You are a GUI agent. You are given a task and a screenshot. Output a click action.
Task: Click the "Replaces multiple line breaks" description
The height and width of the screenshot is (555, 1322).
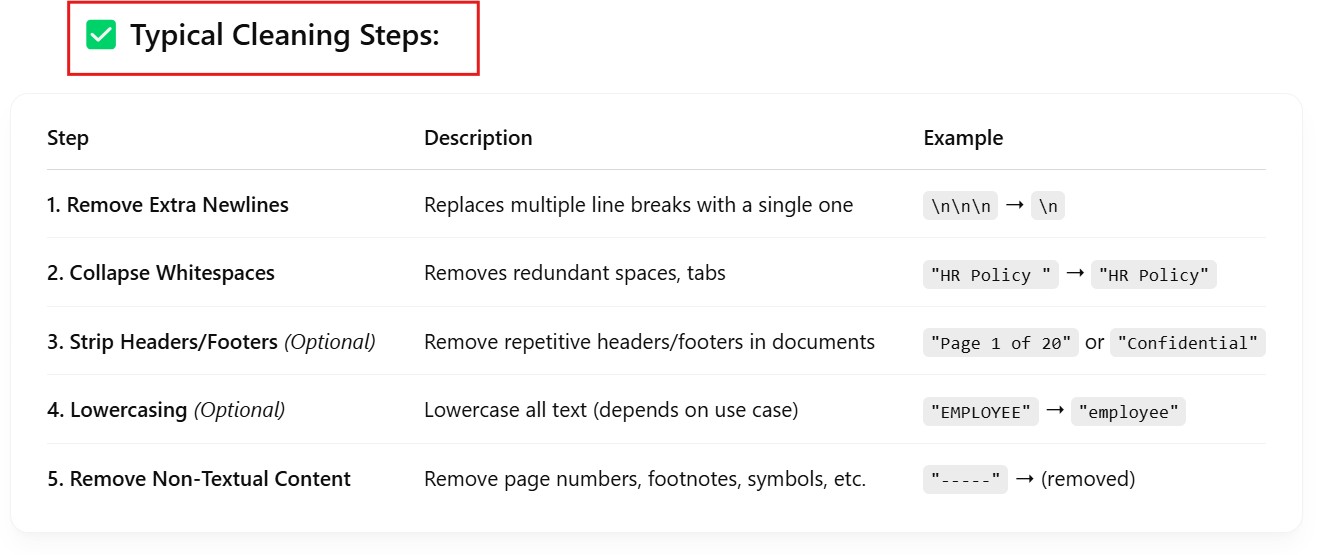(x=638, y=205)
